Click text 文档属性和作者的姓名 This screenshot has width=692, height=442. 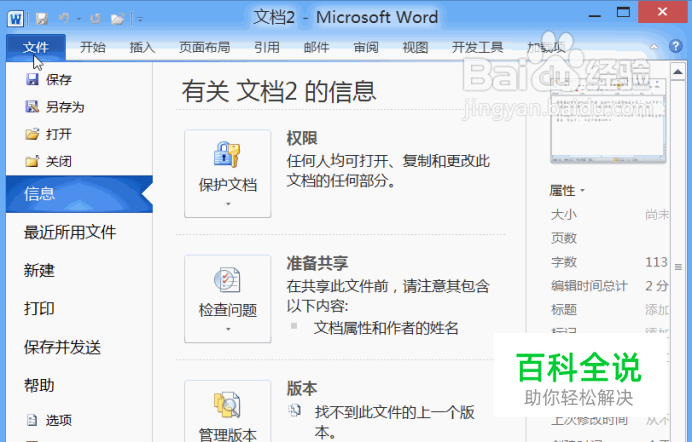(386, 328)
